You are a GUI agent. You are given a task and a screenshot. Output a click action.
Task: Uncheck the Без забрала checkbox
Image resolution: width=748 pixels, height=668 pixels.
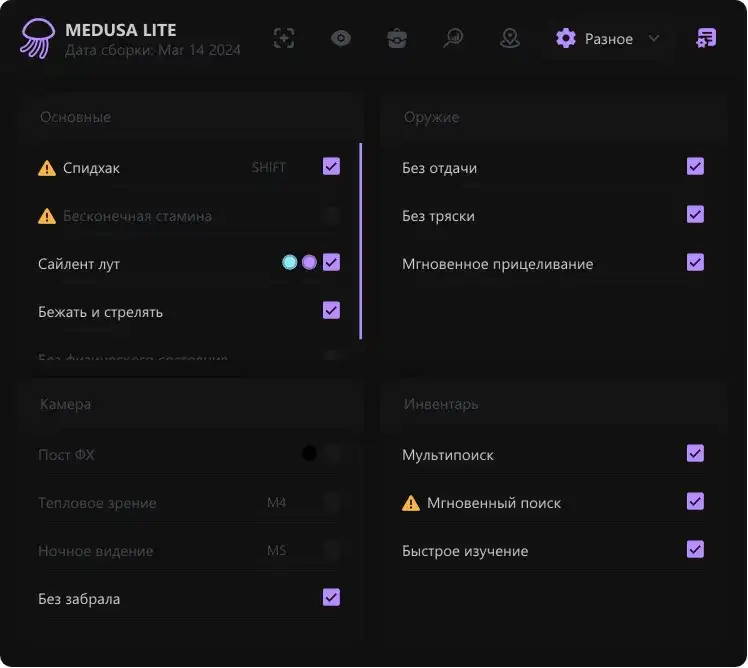[331, 598]
